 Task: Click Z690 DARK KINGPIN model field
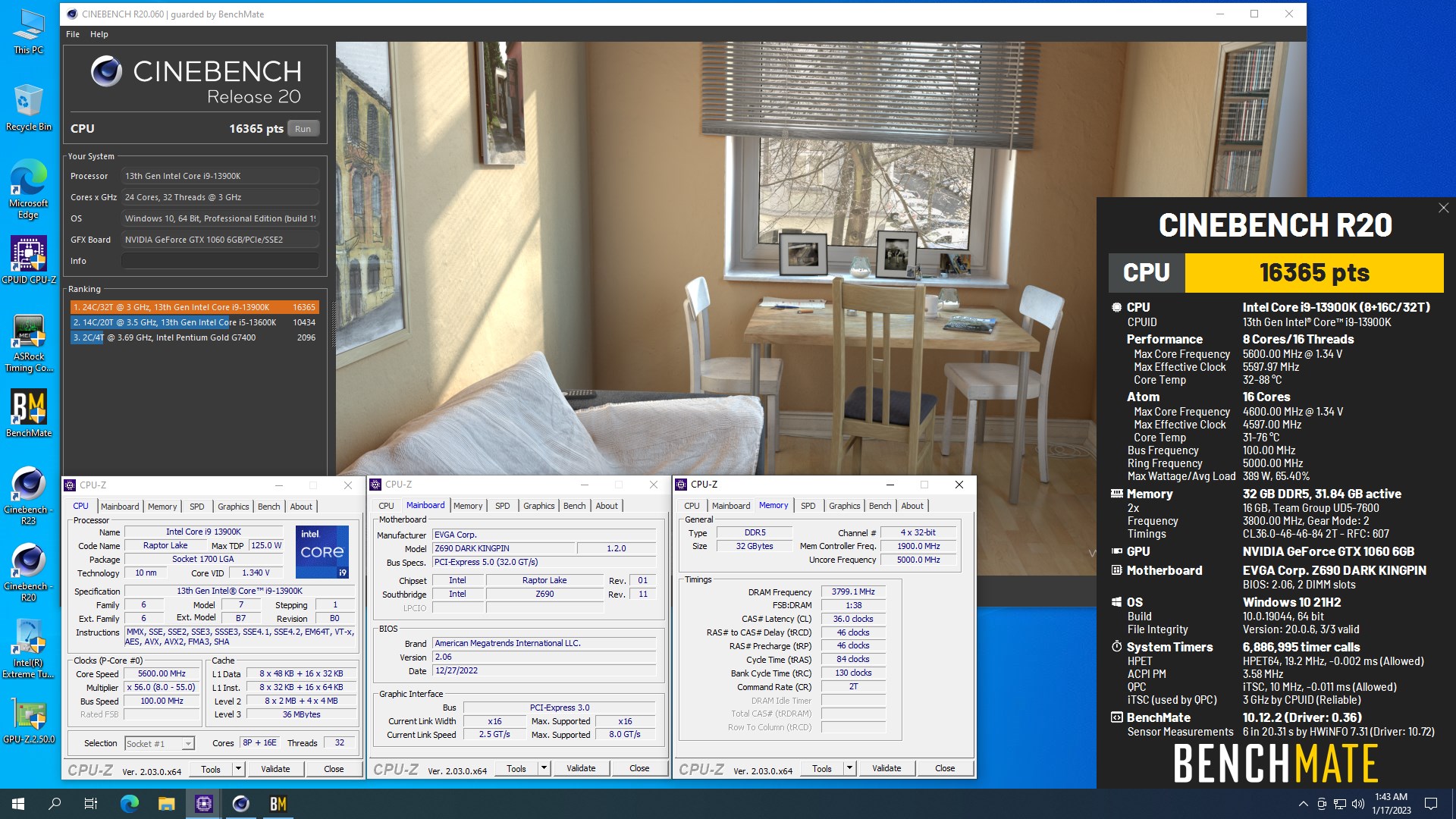[x=503, y=548]
